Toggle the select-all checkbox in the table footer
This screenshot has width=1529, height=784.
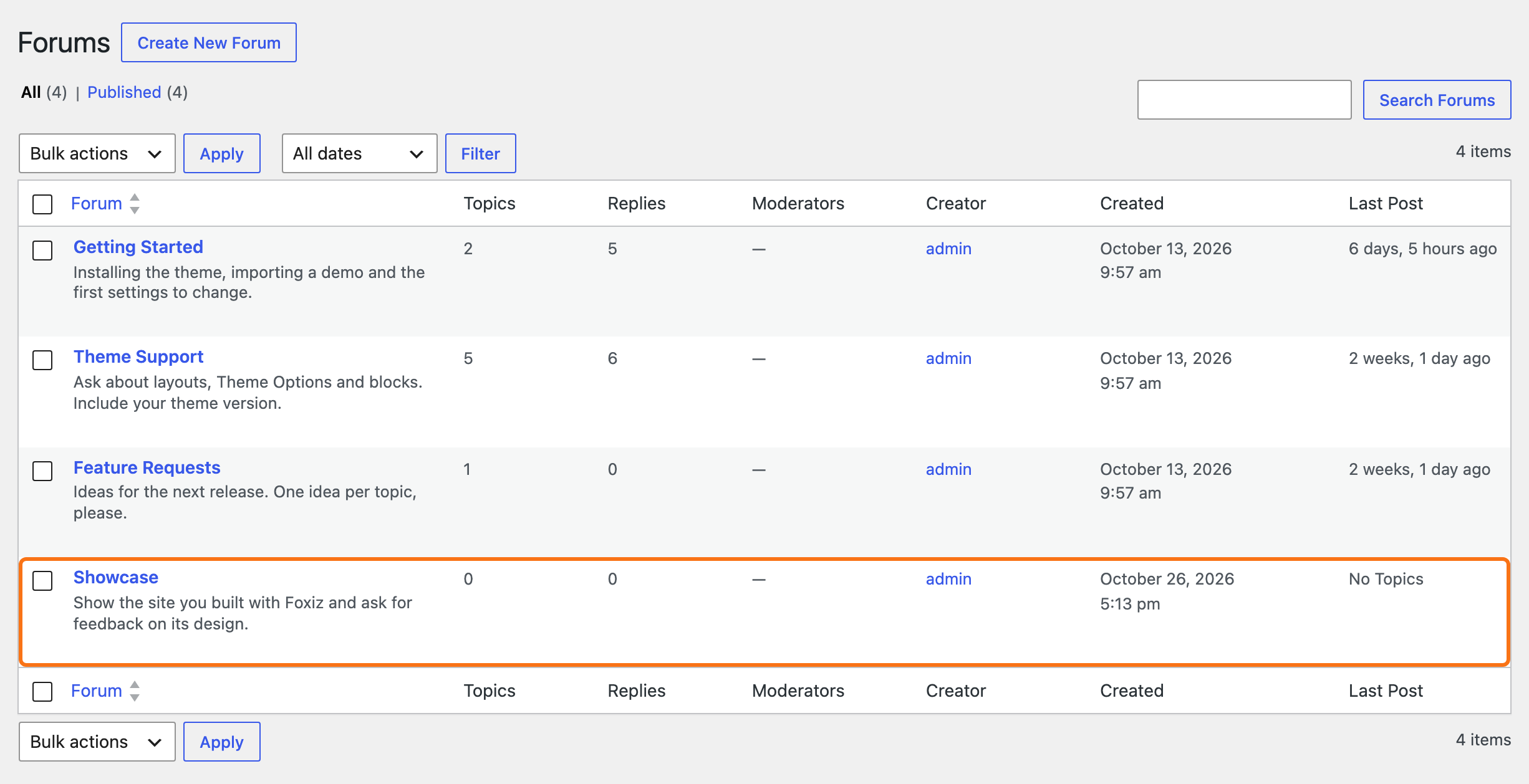[x=42, y=692]
